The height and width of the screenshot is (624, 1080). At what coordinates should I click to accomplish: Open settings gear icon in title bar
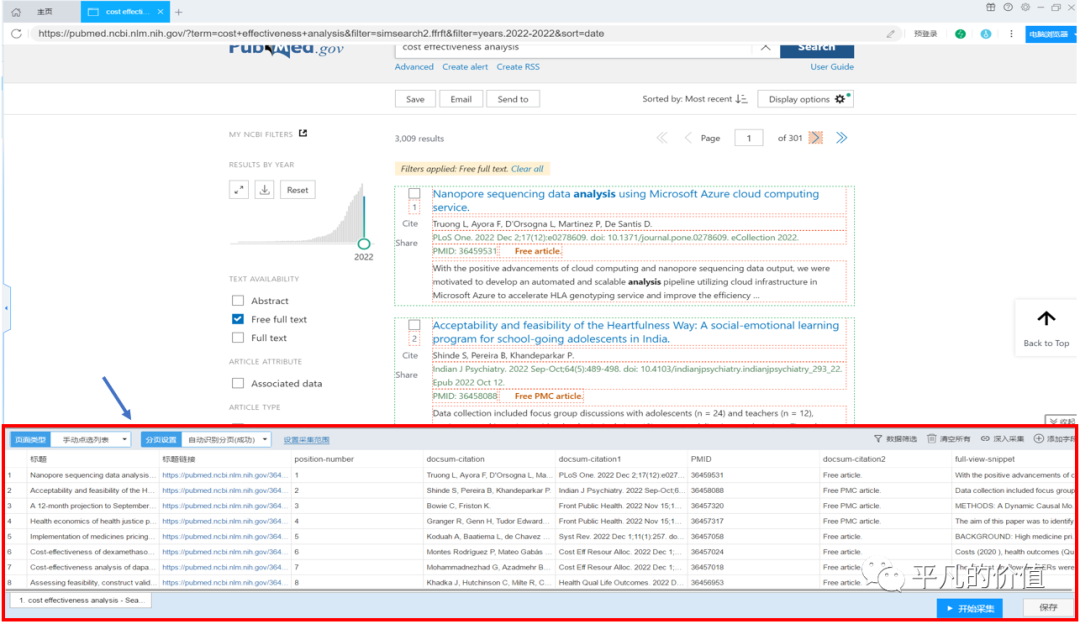point(1025,8)
